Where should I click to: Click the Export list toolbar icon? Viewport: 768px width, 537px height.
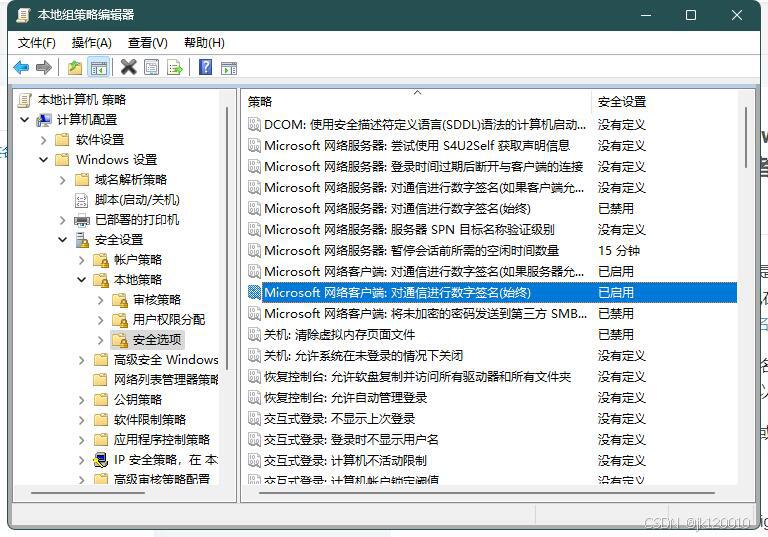tap(175, 67)
